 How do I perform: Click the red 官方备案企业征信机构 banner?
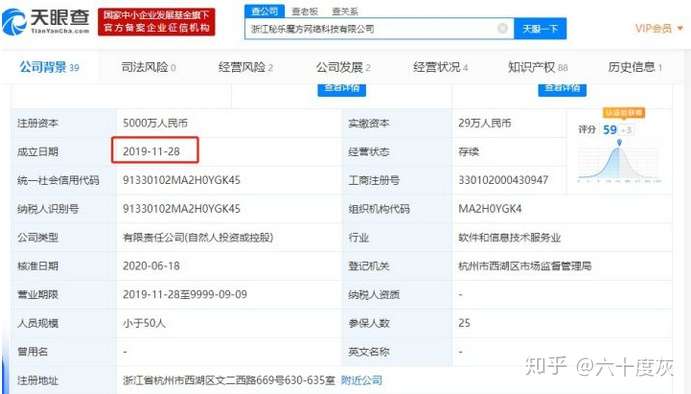point(156,22)
